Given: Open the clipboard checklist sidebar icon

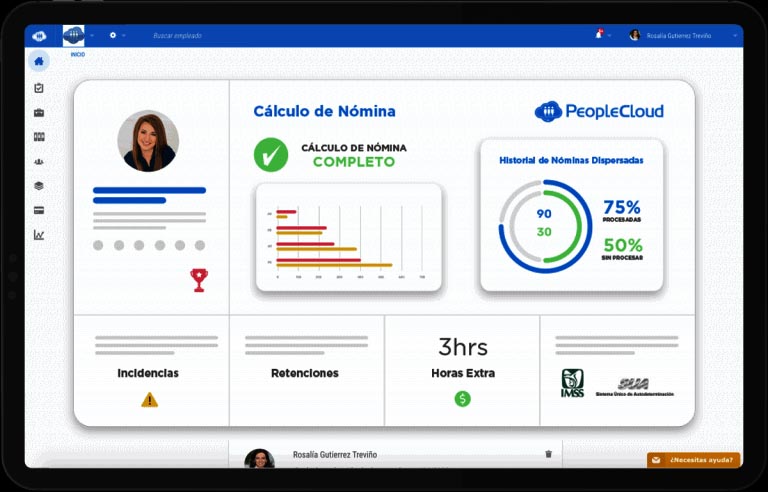Looking at the screenshot, I should 39,88.
